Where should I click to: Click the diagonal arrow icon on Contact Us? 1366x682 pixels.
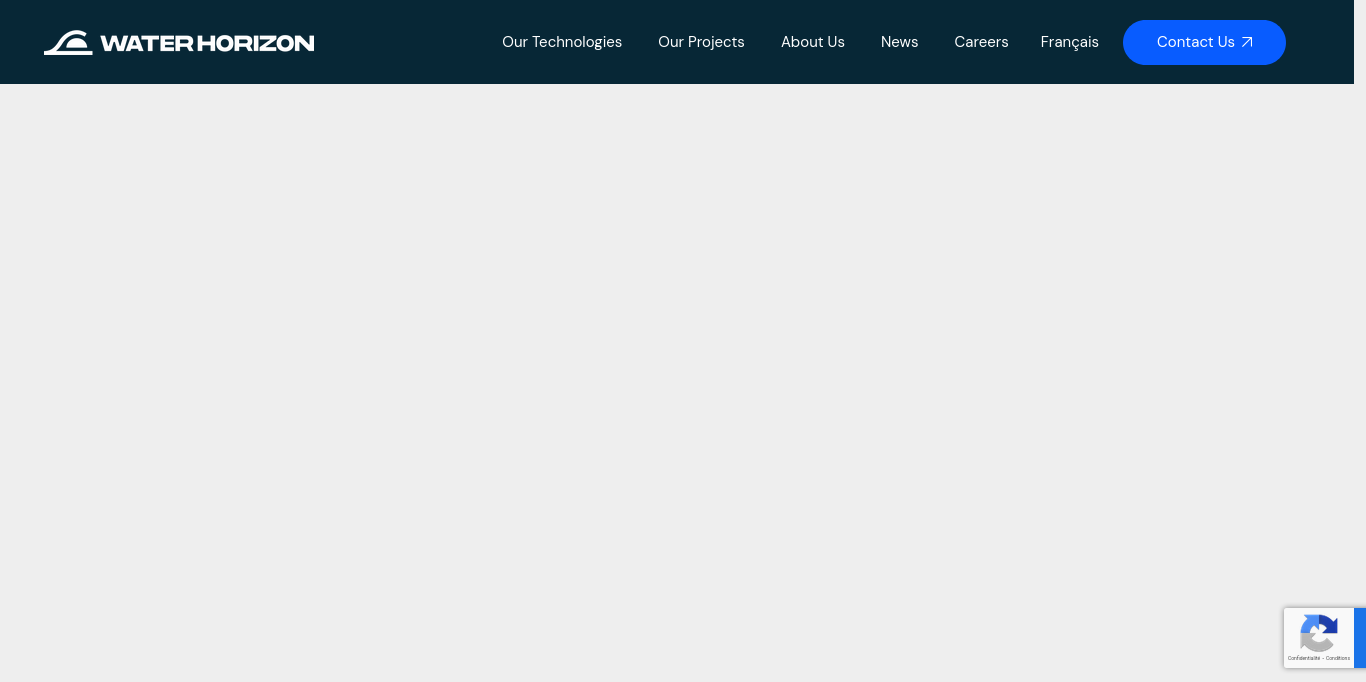click(1247, 42)
